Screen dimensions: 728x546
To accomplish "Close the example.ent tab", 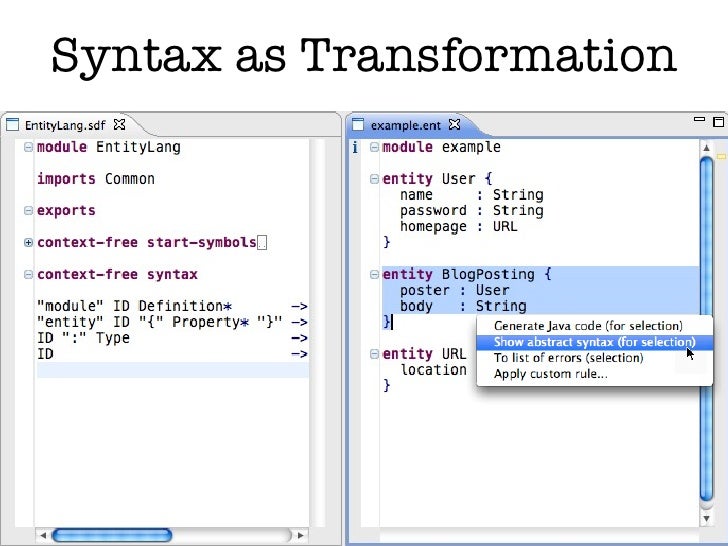I will click(x=455, y=124).
